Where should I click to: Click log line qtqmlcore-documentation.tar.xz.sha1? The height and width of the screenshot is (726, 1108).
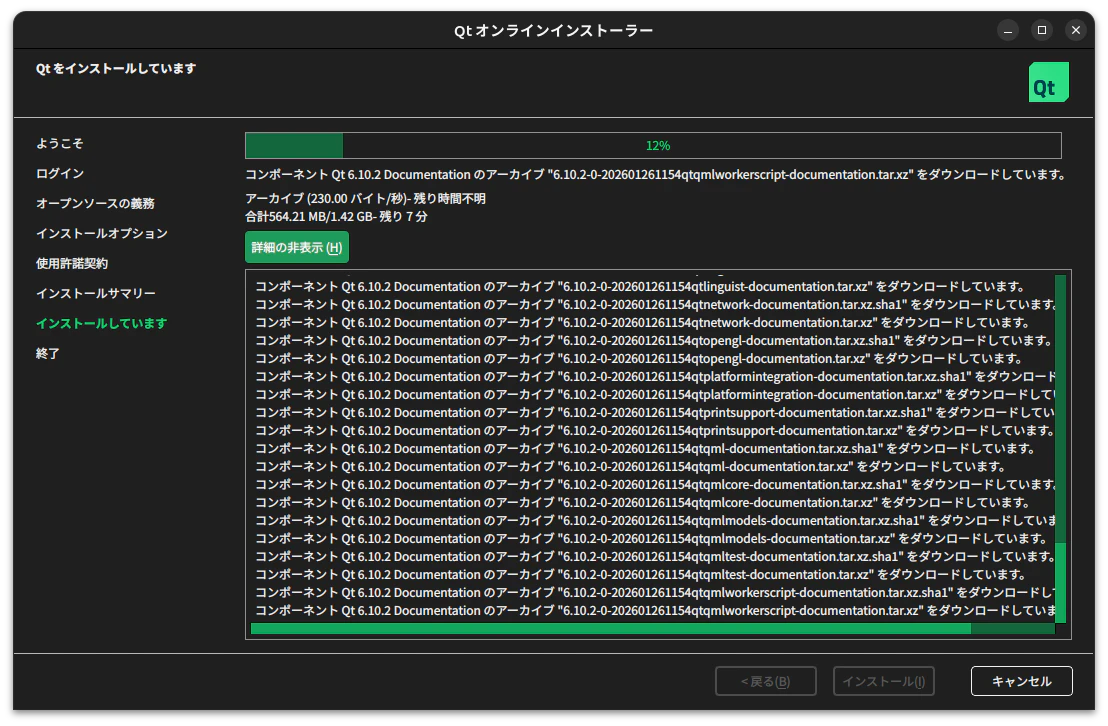(x=655, y=485)
